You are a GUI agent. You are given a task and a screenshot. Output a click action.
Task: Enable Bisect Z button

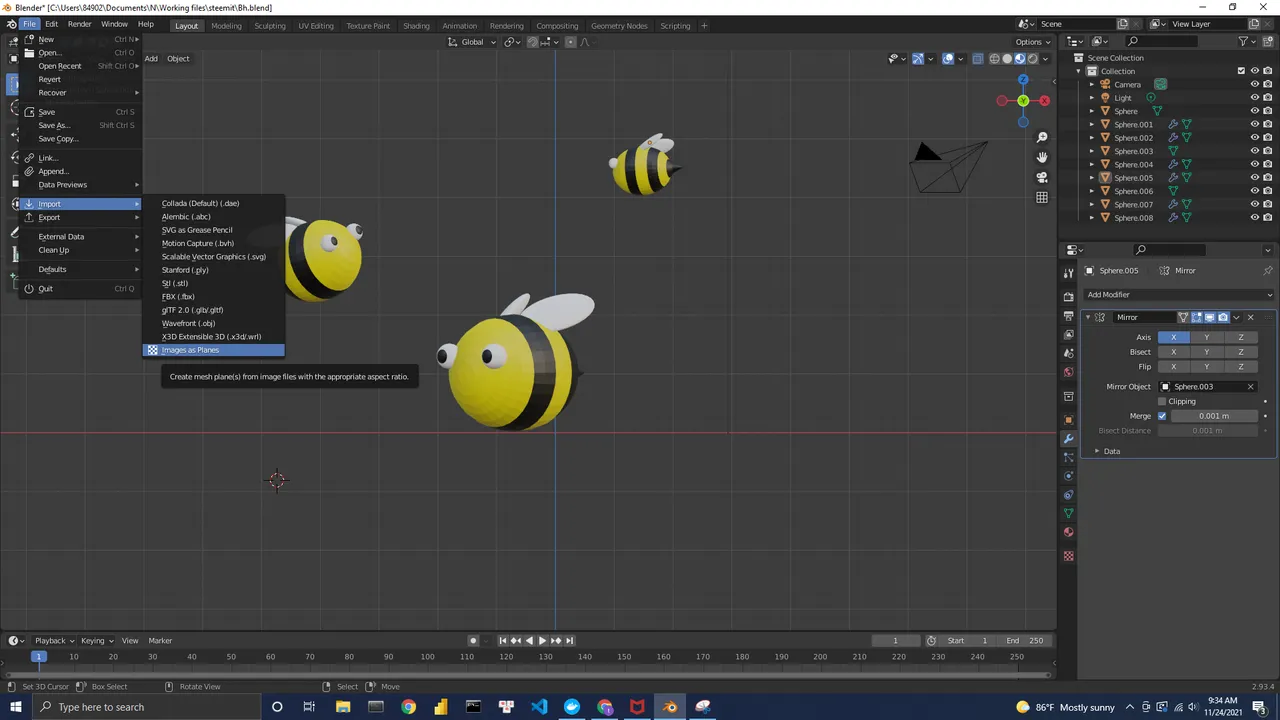click(x=1241, y=352)
